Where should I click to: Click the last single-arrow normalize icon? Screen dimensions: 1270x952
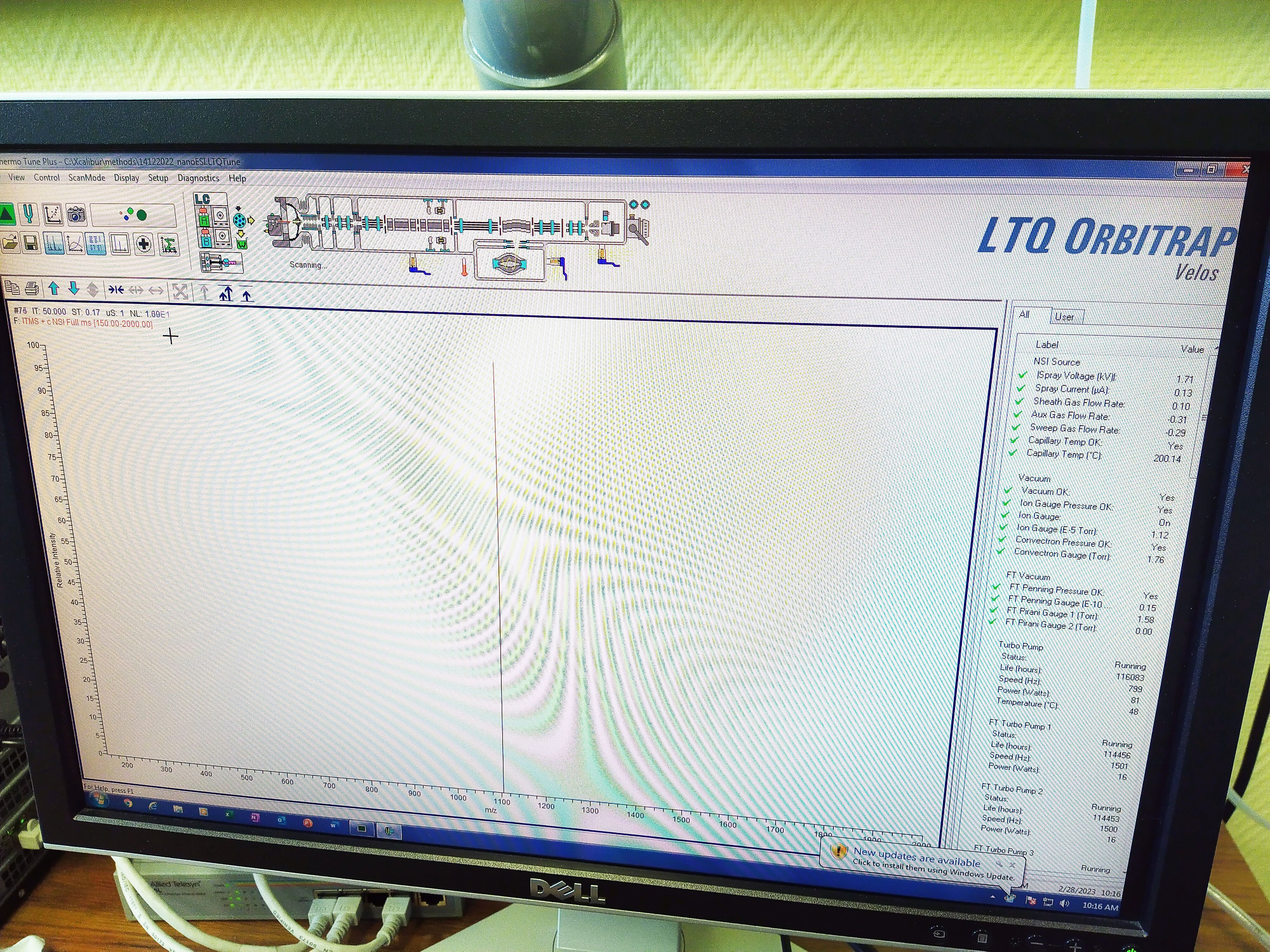pyautogui.click(x=247, y=294)
